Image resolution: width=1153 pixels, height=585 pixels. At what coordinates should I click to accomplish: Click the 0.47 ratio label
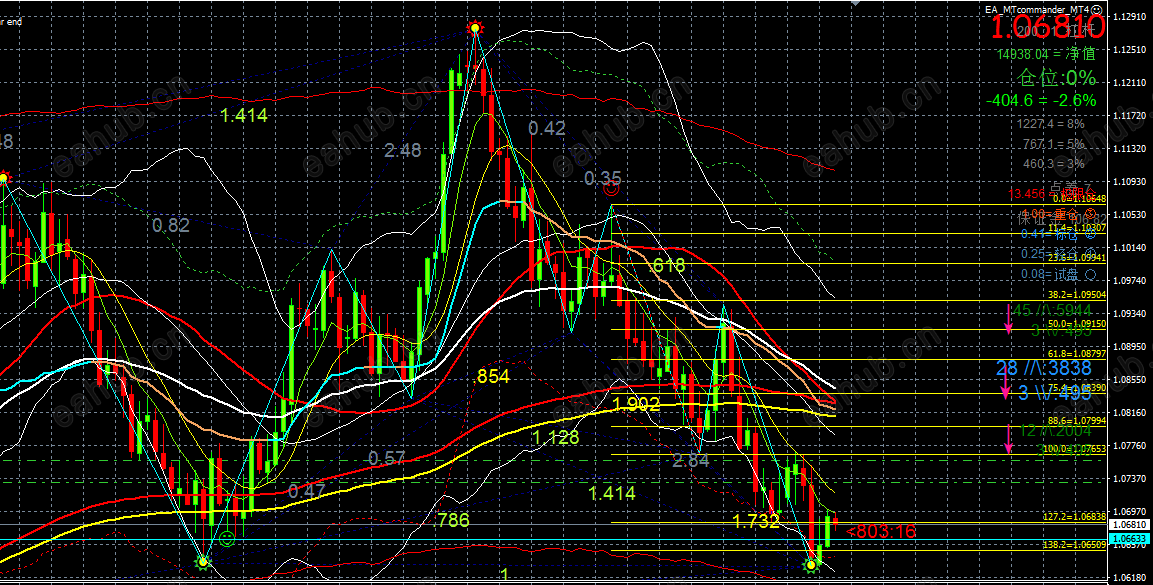(307, 492)
